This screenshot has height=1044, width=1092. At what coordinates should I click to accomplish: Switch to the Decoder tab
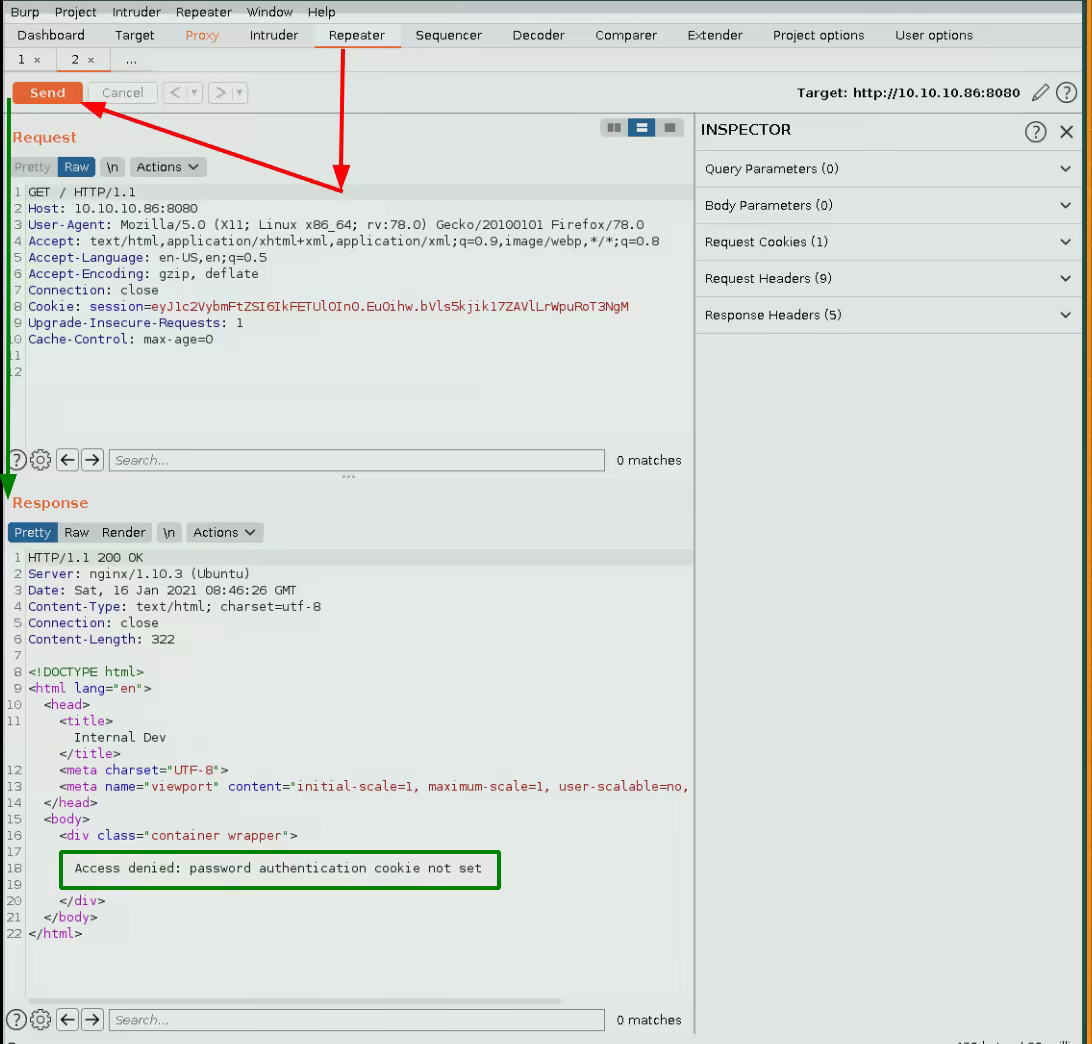point(538,35)
